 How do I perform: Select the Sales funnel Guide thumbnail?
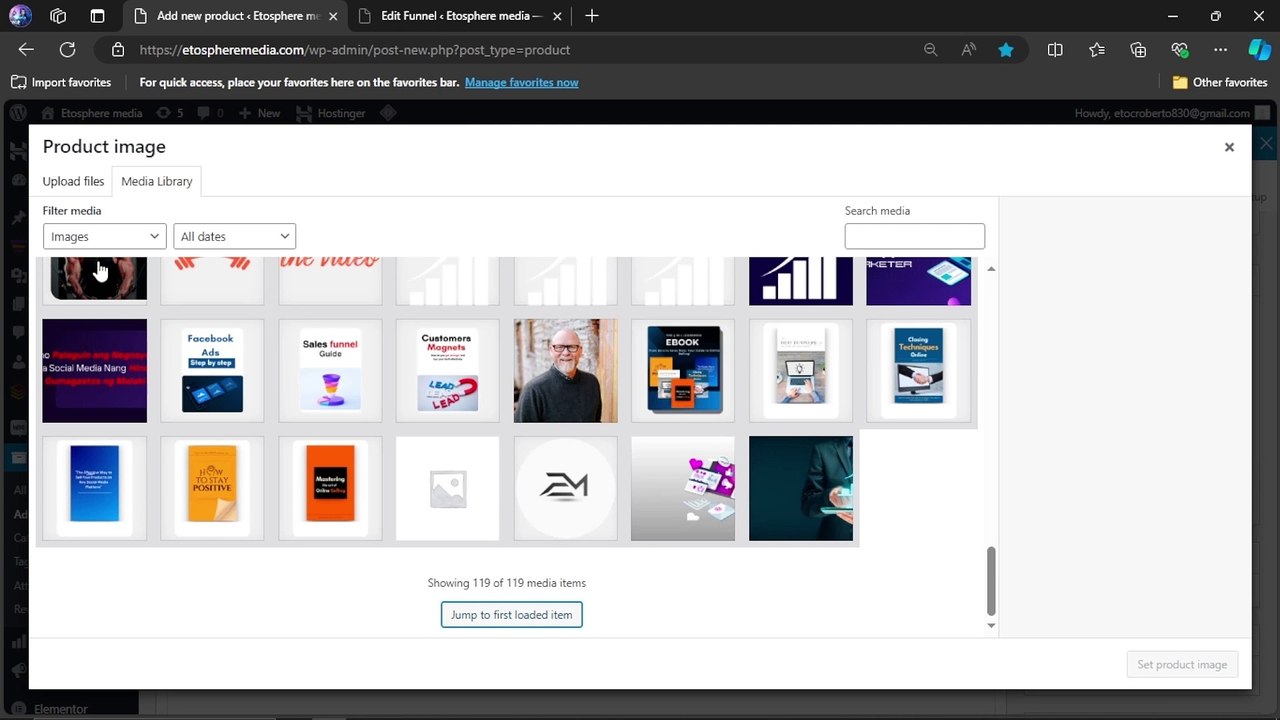click(330, 371)
